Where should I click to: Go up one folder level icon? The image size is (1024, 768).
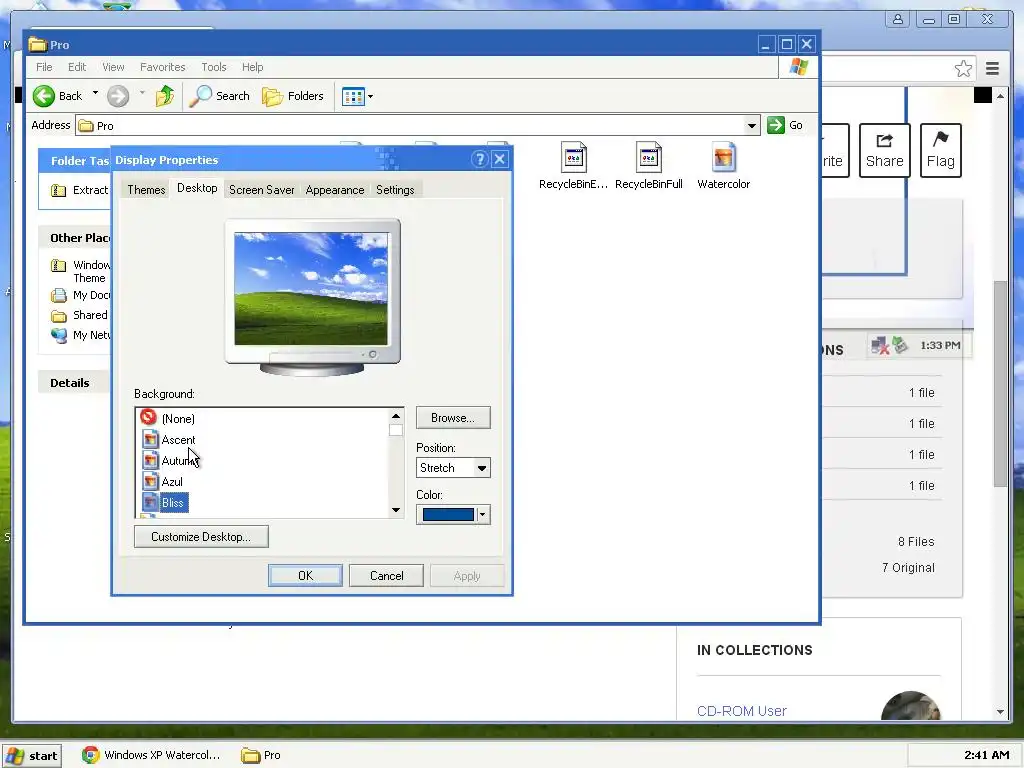165,96
